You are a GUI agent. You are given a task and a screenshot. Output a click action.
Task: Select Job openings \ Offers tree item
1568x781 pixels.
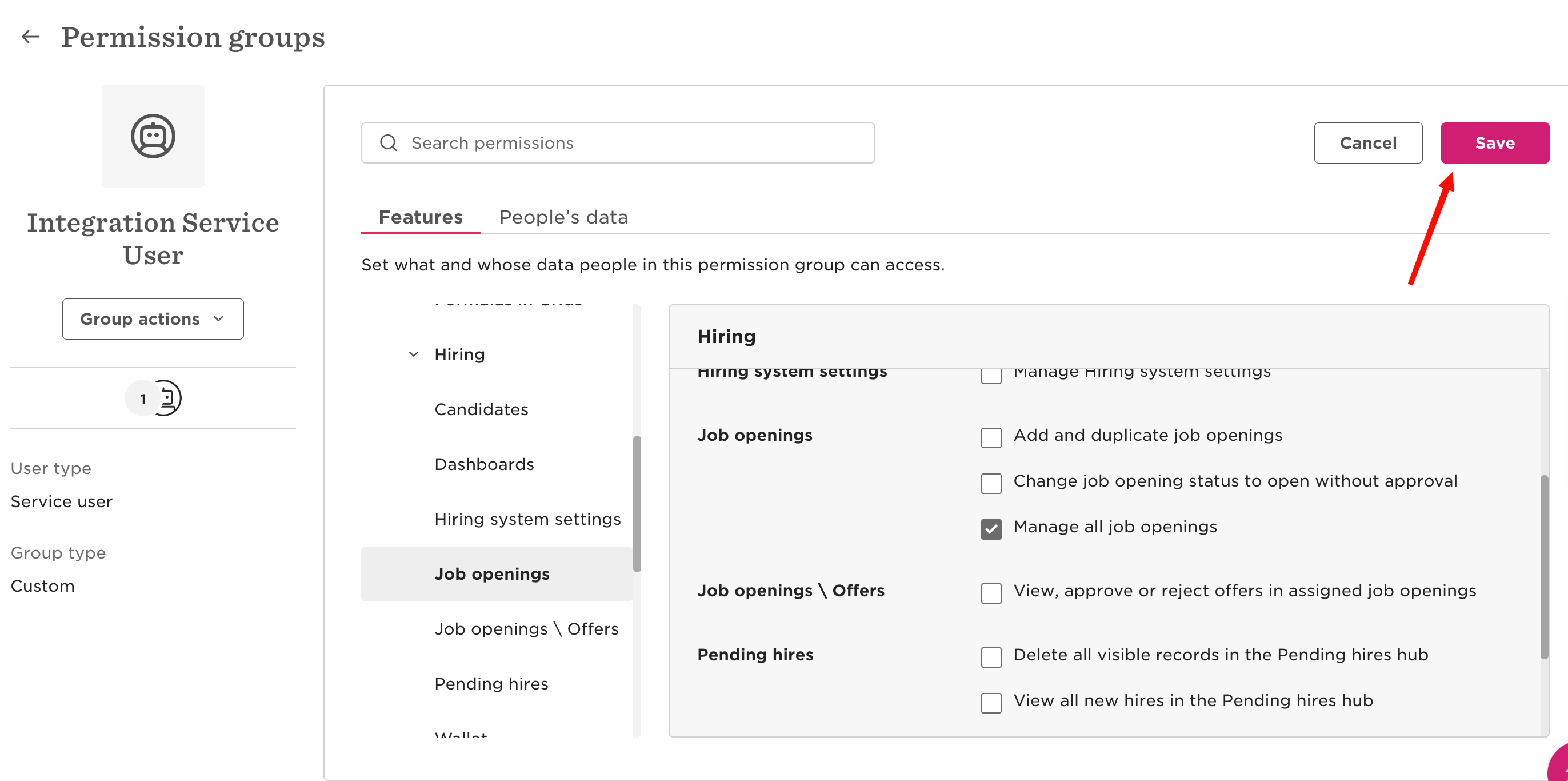(x=526, y=629)
